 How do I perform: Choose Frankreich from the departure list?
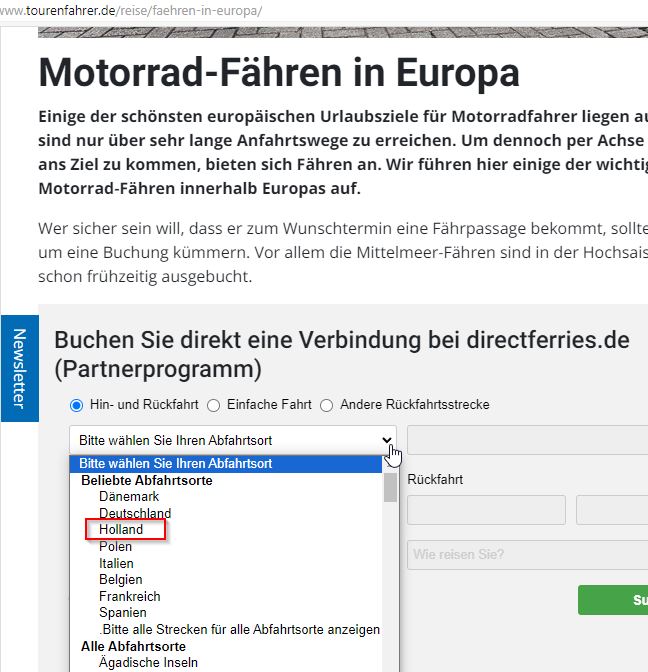click(x=129, y=596)
